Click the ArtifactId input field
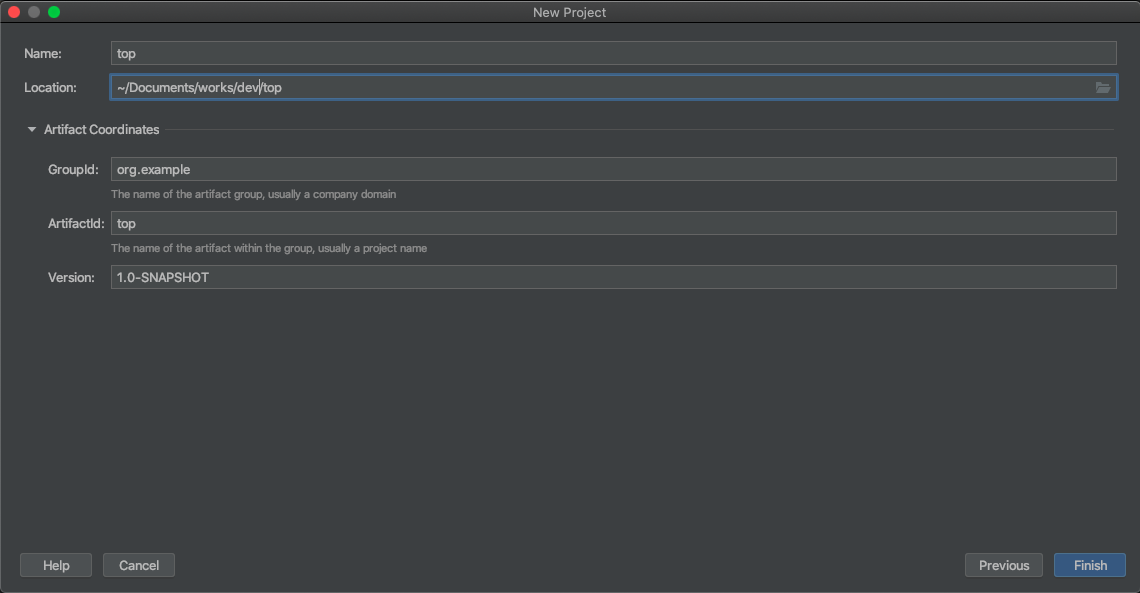1140x593 pixels. click(x=614, y=223)
